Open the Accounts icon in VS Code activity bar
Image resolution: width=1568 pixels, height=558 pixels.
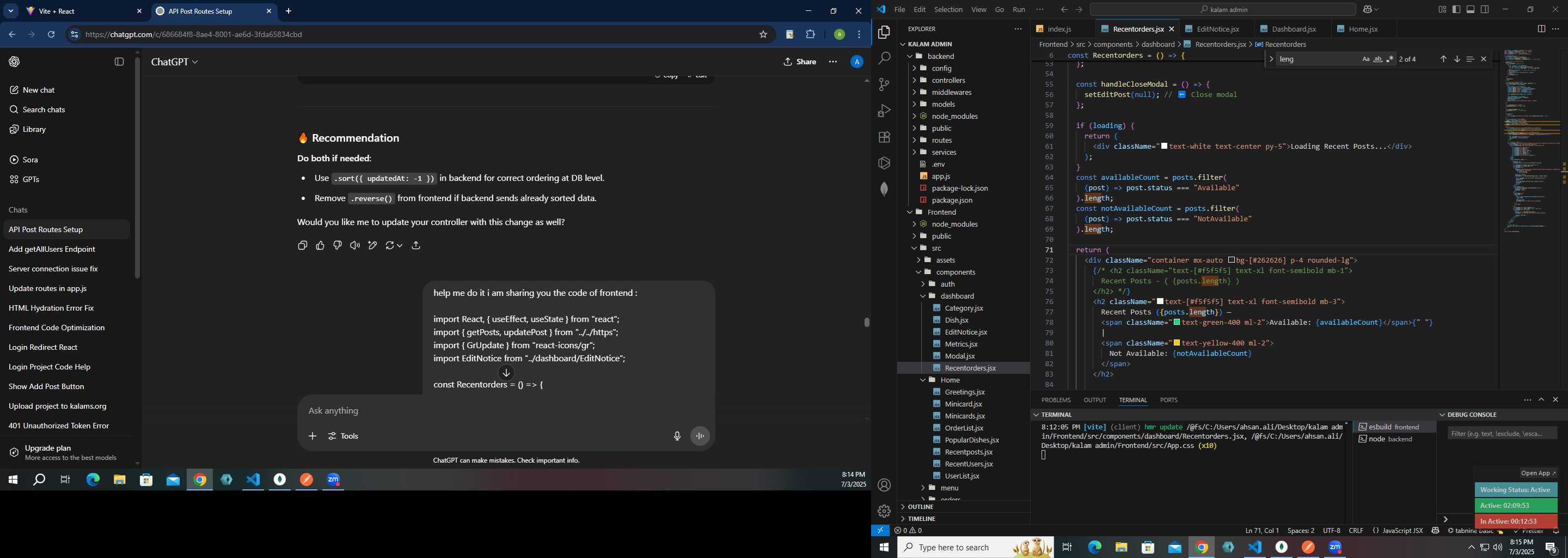tap(884, 485)
